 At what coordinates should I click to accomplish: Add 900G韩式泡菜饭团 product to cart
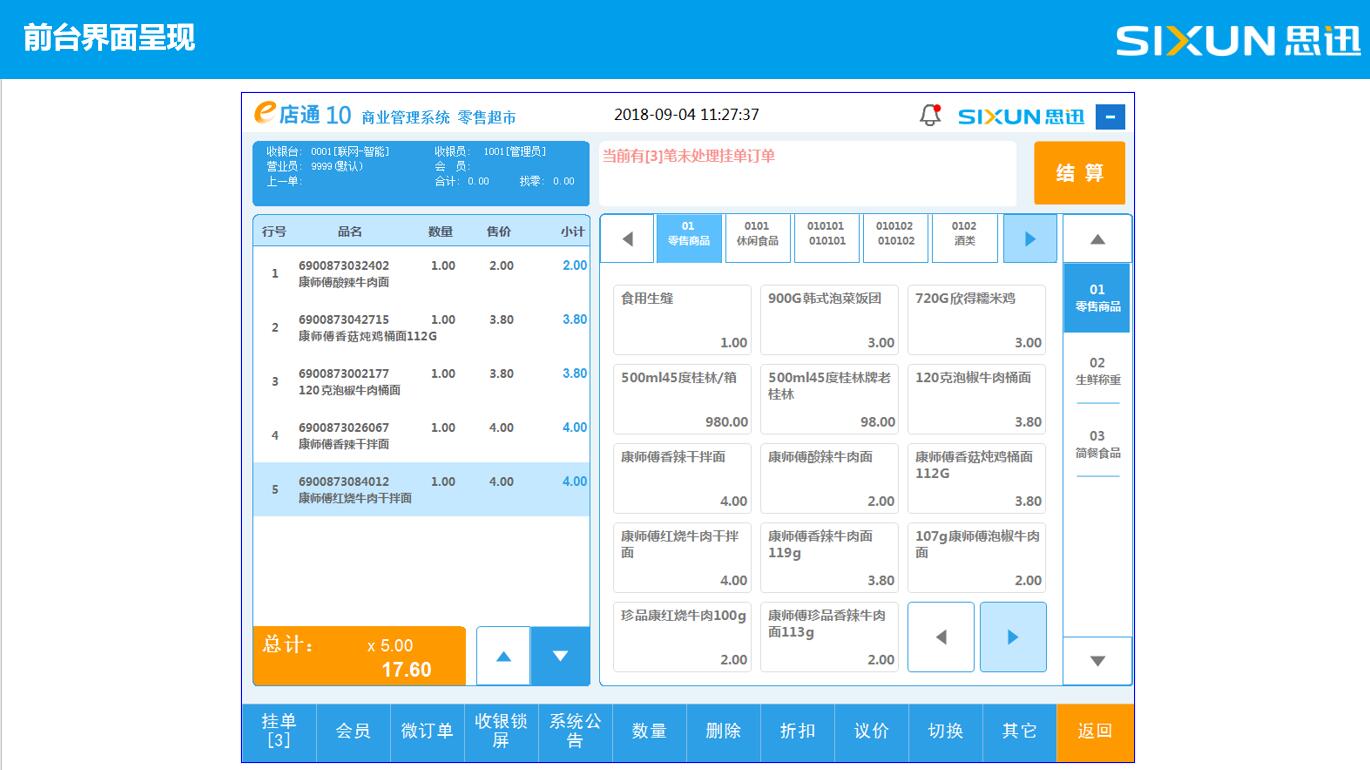point(829,319)
